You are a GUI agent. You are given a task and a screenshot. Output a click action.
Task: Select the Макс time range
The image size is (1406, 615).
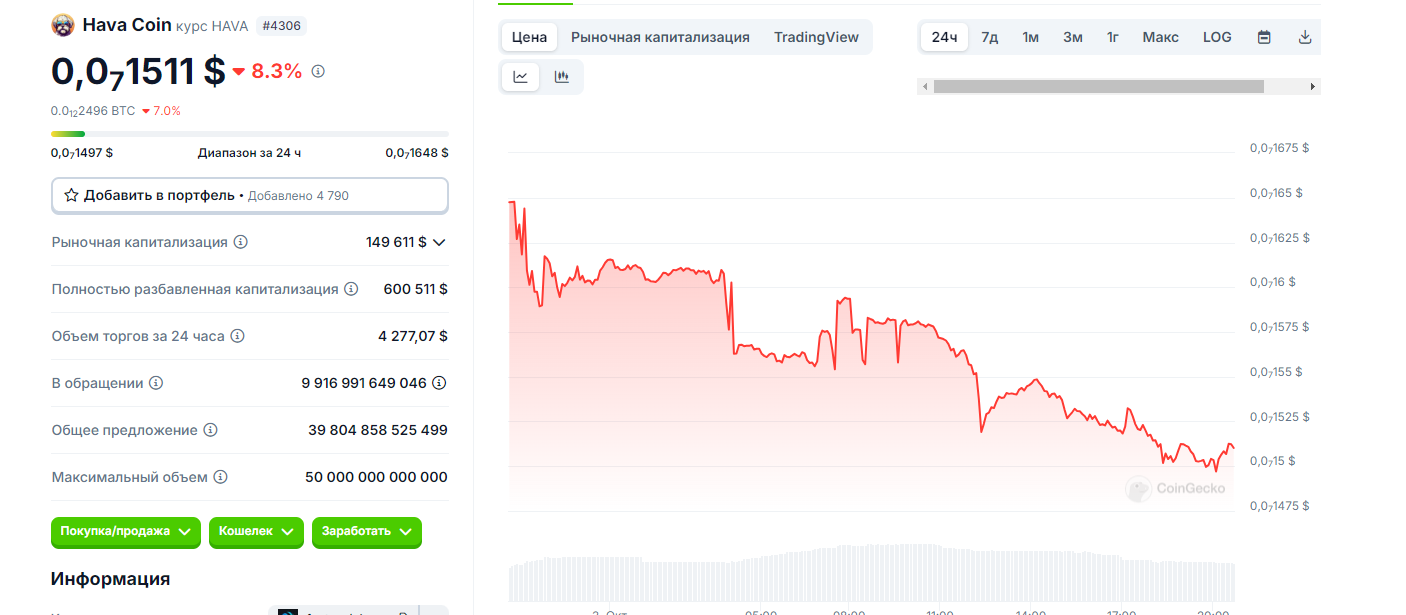tap(1160, 37)
